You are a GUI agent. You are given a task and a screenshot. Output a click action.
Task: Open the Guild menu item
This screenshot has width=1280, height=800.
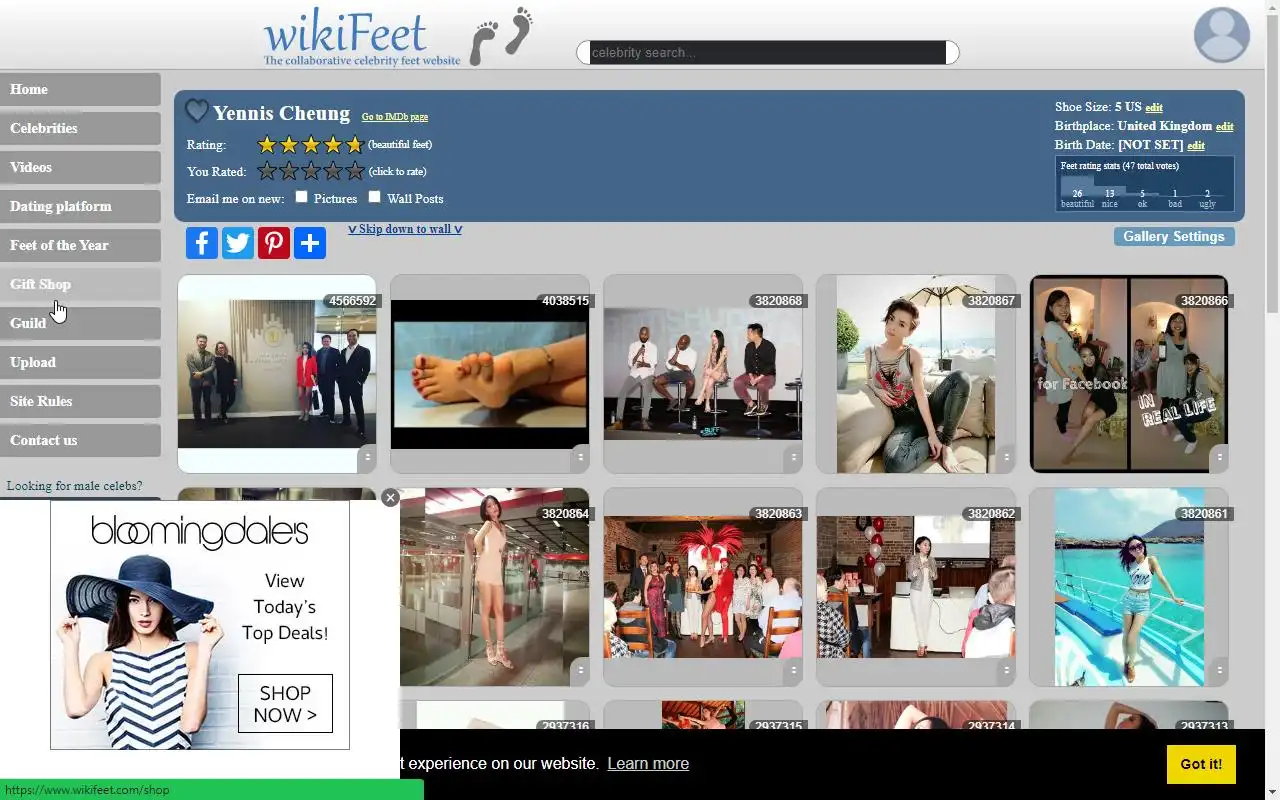click(x=80, y=323)
